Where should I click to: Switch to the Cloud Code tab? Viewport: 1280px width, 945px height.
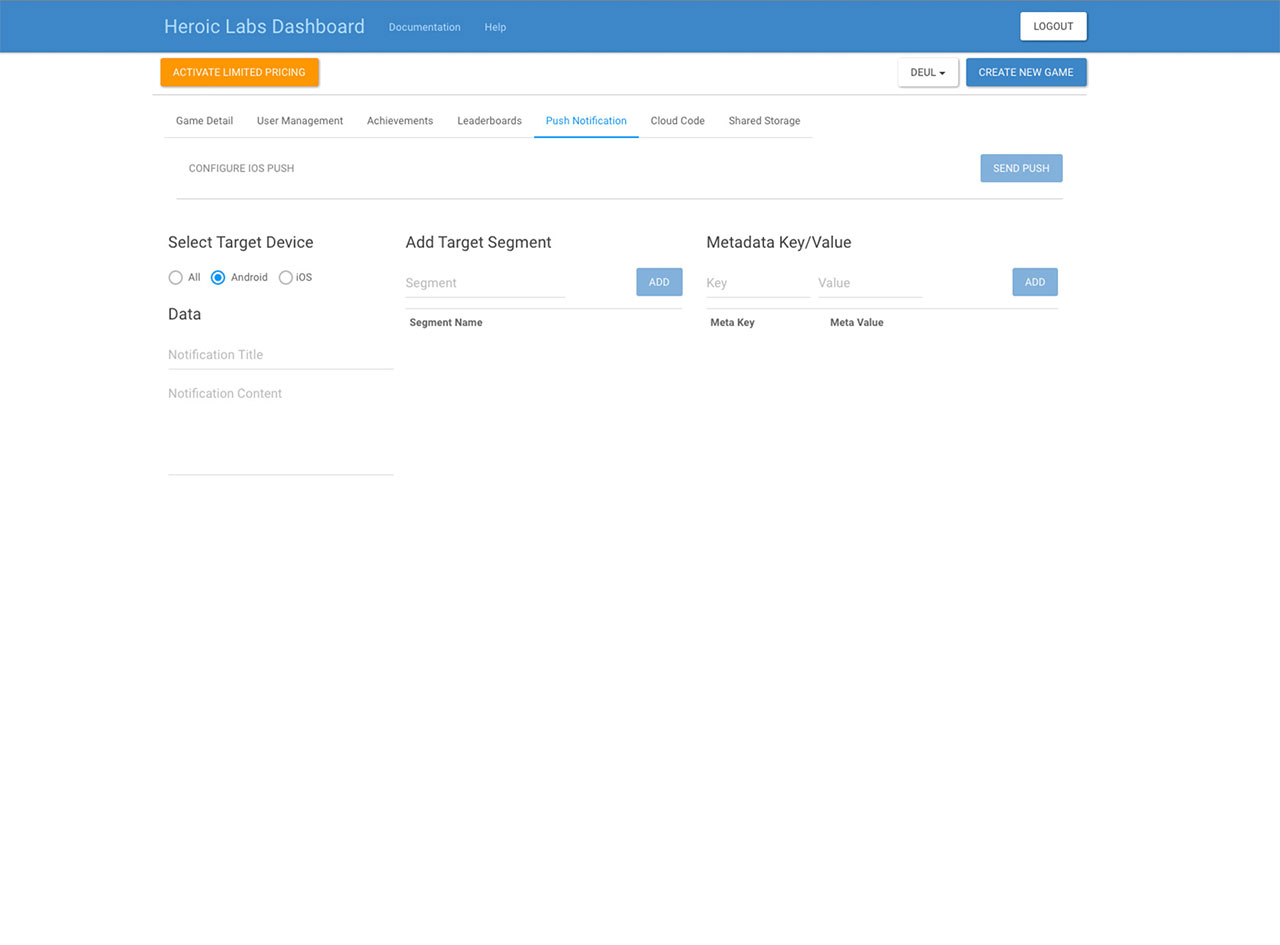tap(677, 121)
